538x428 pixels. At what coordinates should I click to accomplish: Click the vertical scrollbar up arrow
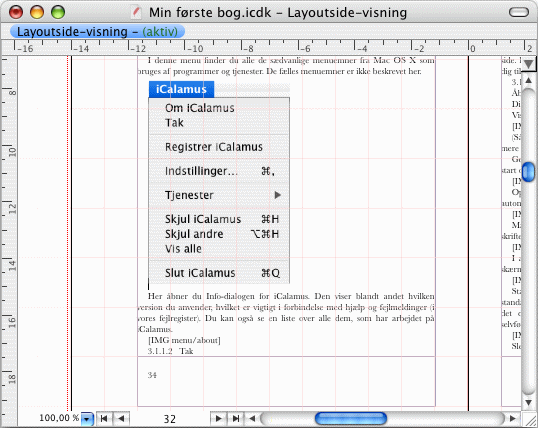[x=529, y=80]
